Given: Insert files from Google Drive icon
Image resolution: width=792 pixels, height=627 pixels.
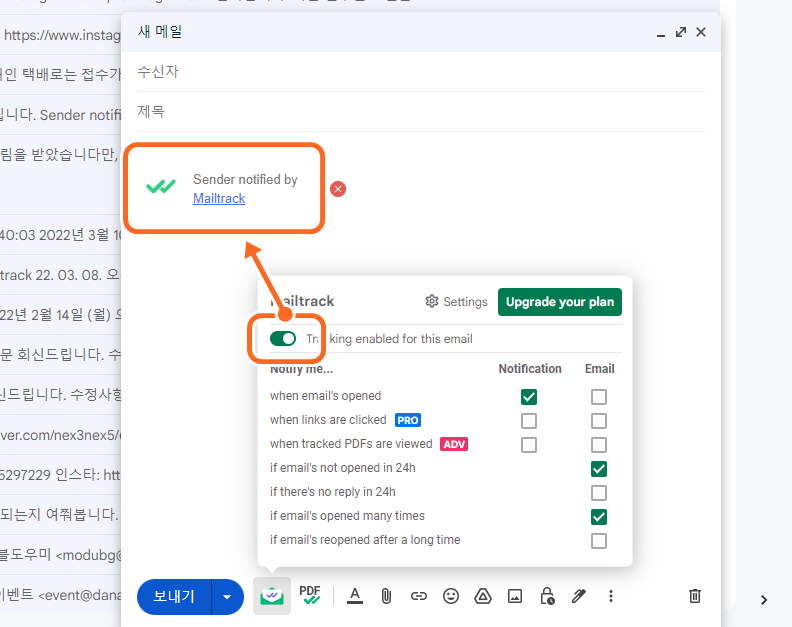Looking at the screenshot, I should click(483, 596).
